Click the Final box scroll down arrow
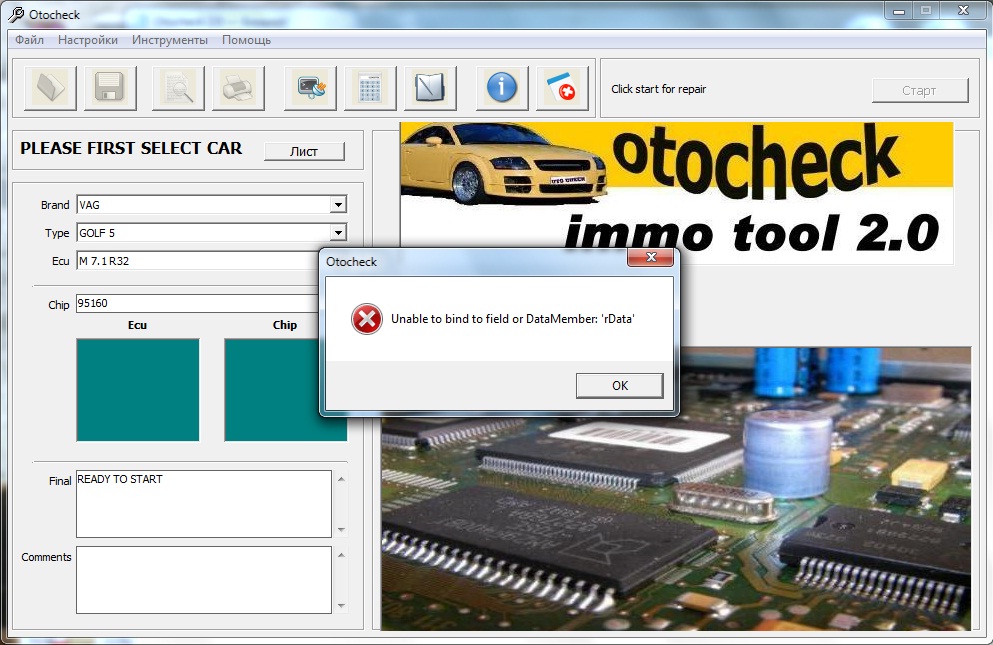The width and height of the screenshot is (993, 645). [x=341, y=530]
